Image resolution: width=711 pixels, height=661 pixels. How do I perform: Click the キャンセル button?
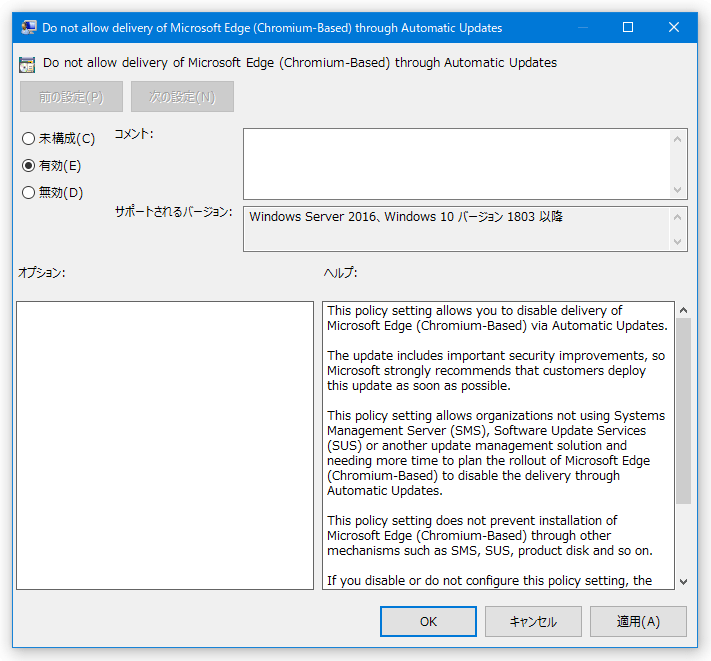coord(533,622)
